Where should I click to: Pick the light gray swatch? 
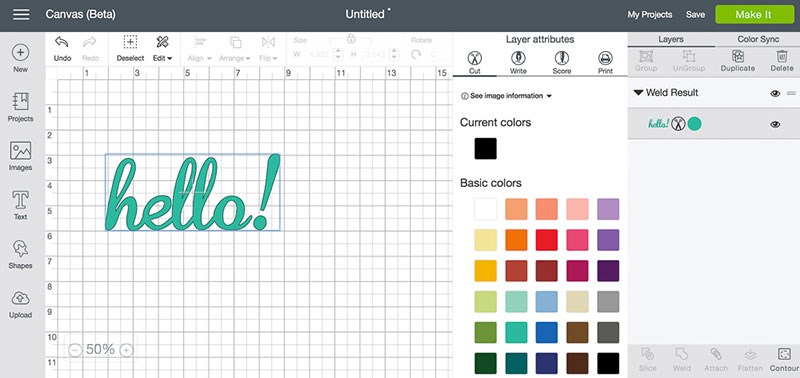tap(608, 301)
